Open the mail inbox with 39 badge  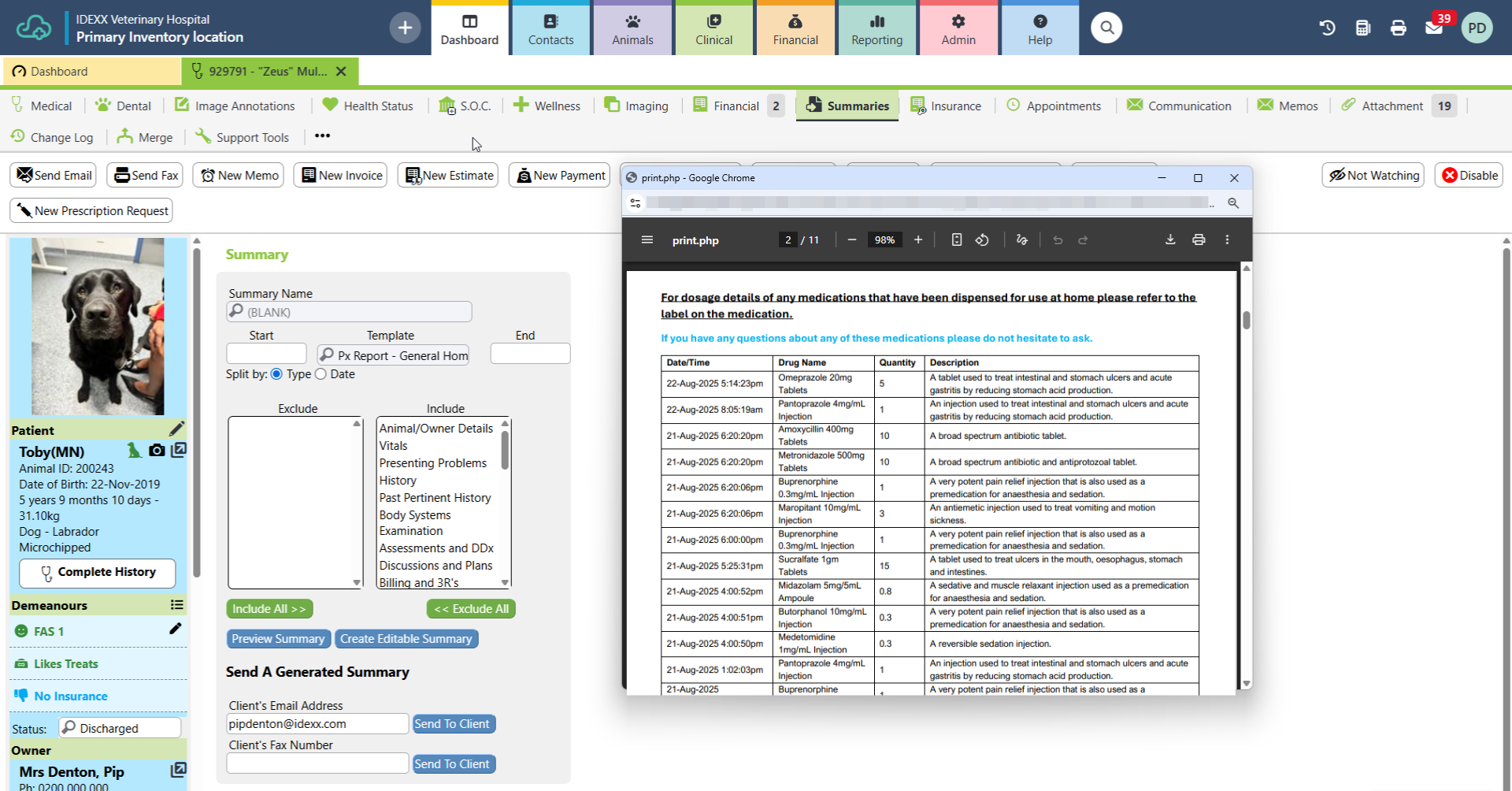pos(1434,28)
